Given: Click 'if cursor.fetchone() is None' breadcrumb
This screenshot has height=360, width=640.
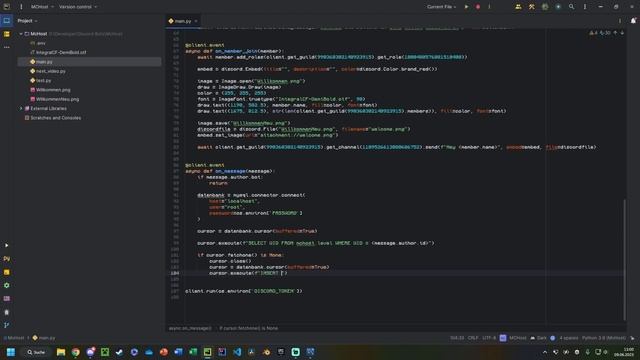Looking at the screenshot, I should click(249, 328).
